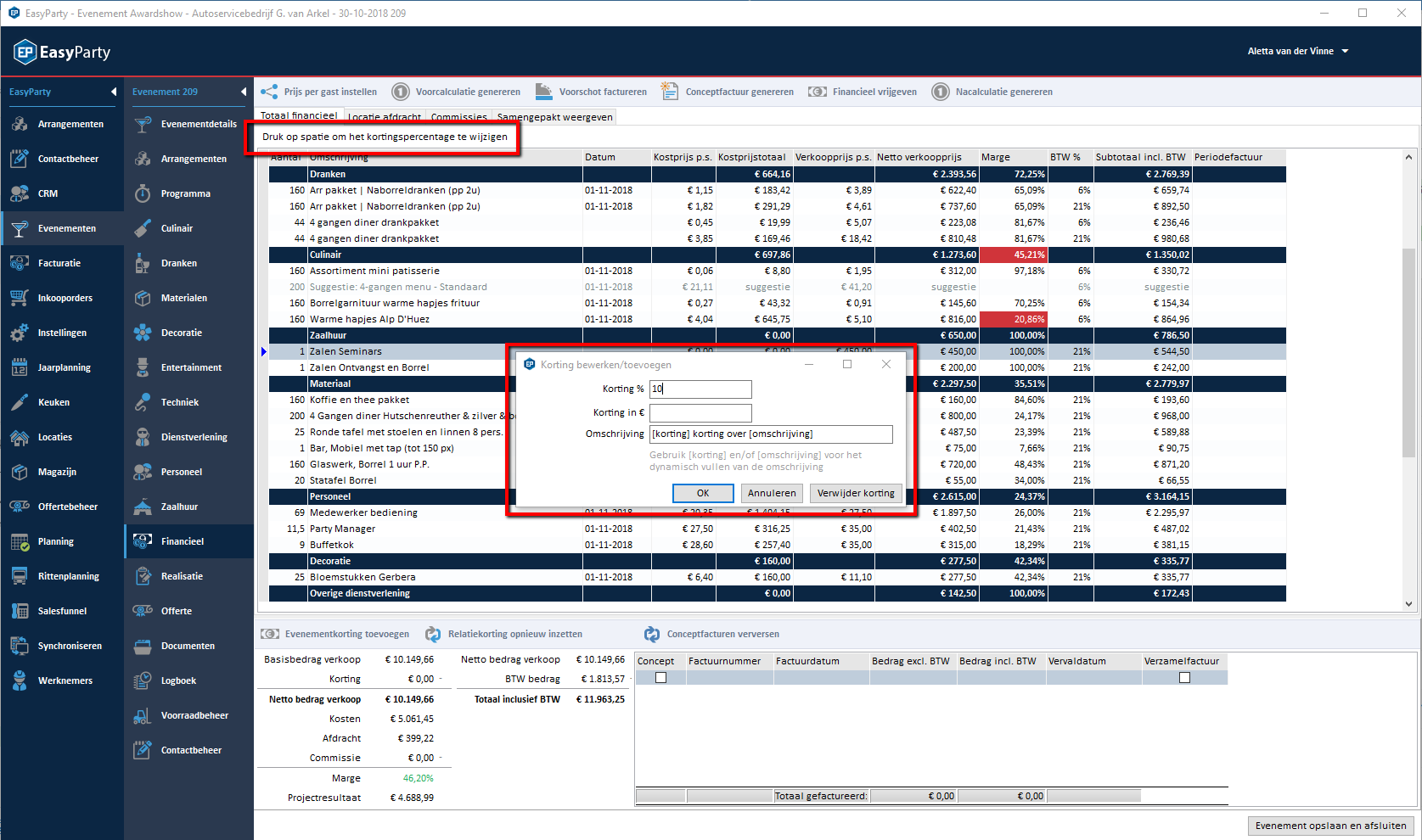1422x840 pixels.
Task: Open Jaarplanning calendar module
Action: click(62, 367)
